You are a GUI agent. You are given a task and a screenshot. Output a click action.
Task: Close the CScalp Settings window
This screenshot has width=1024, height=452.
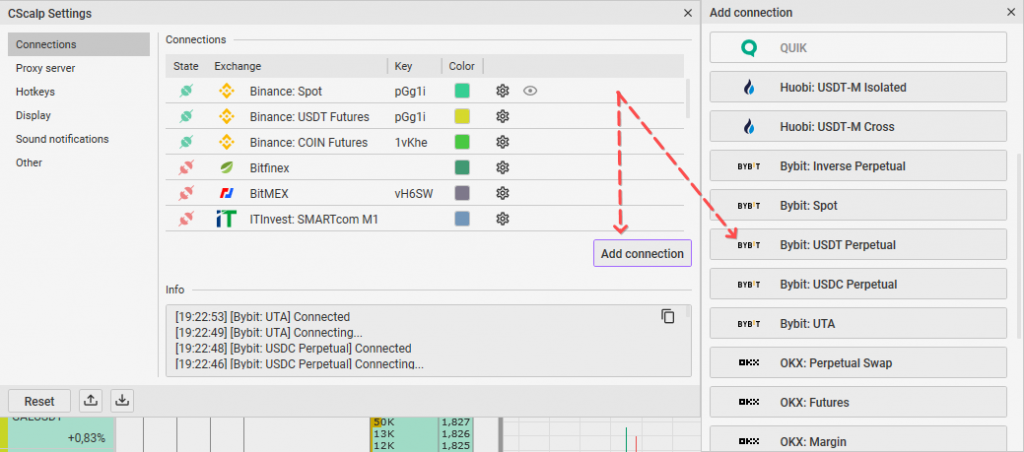pyautogui.click(x=688, y=13)
